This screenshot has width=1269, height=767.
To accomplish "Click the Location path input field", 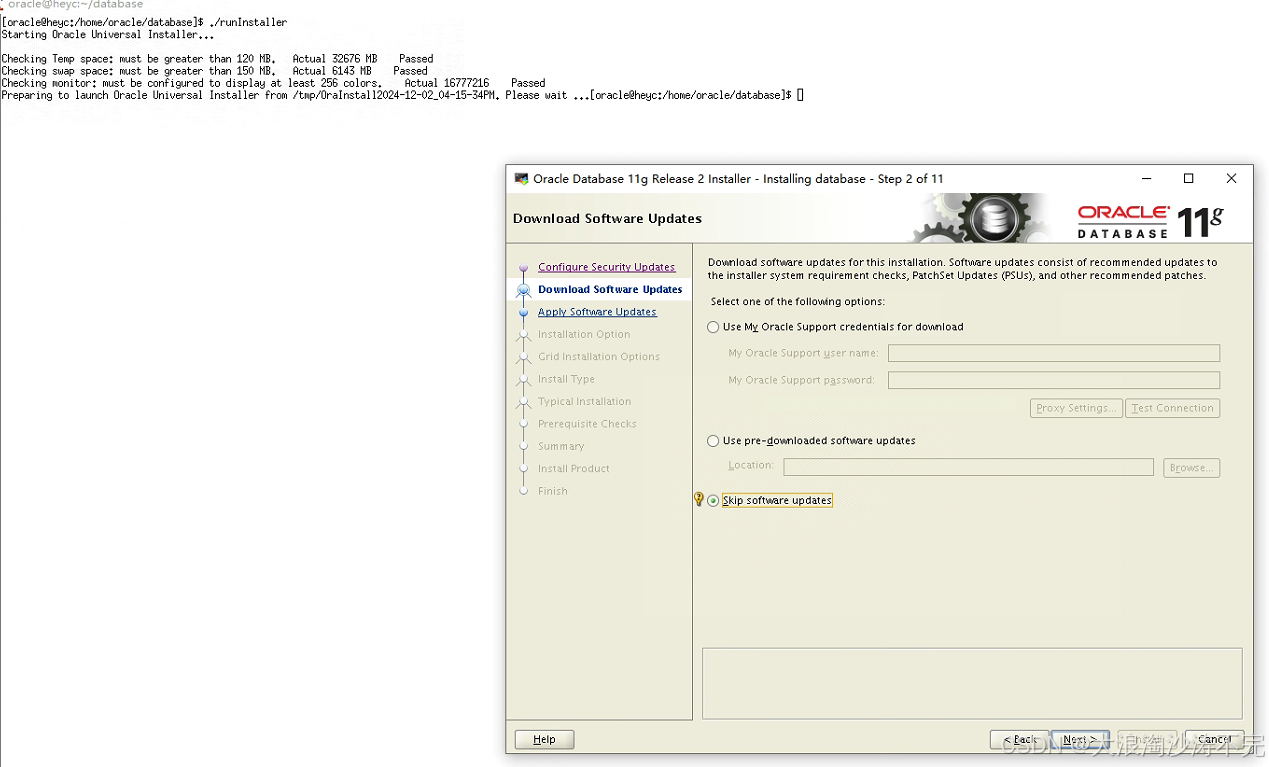I will pos(968,467).
